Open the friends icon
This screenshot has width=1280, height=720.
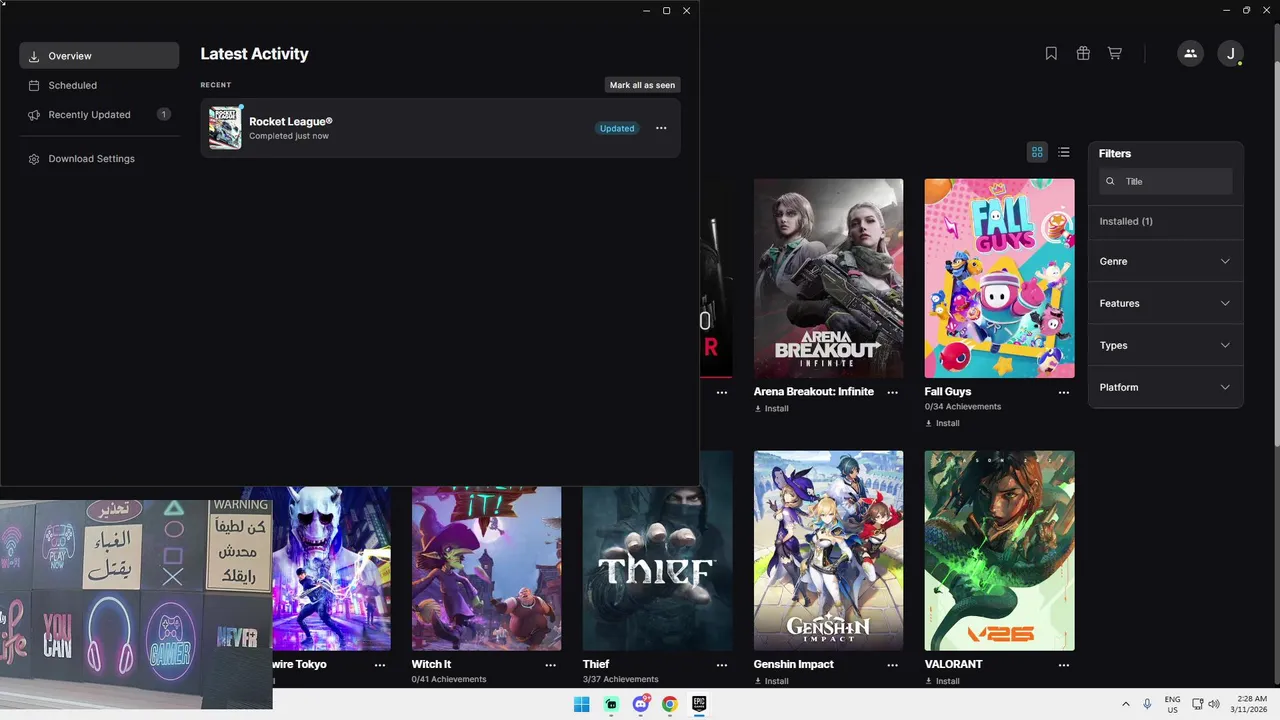(1190, 54)
